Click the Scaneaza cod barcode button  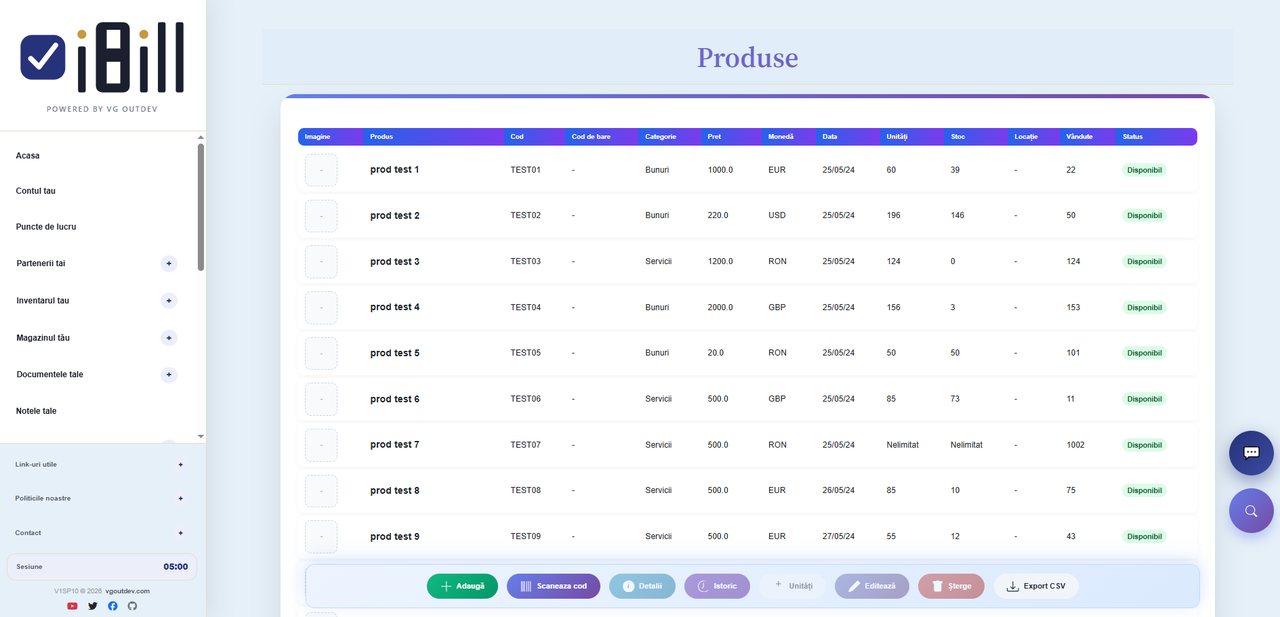553,586
